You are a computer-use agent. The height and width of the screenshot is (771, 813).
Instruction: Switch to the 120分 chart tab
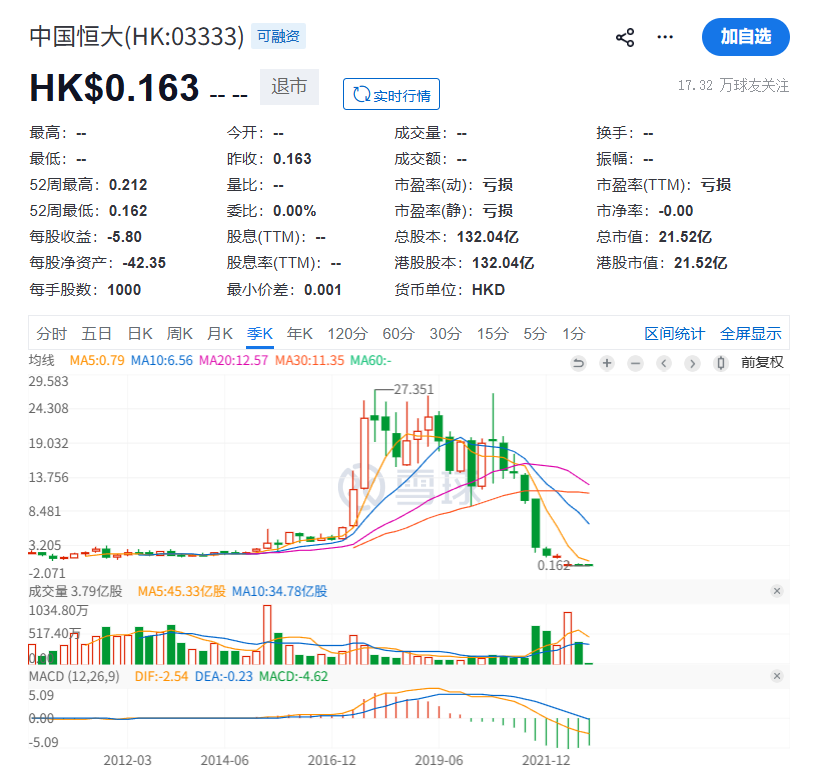point(347,333)
